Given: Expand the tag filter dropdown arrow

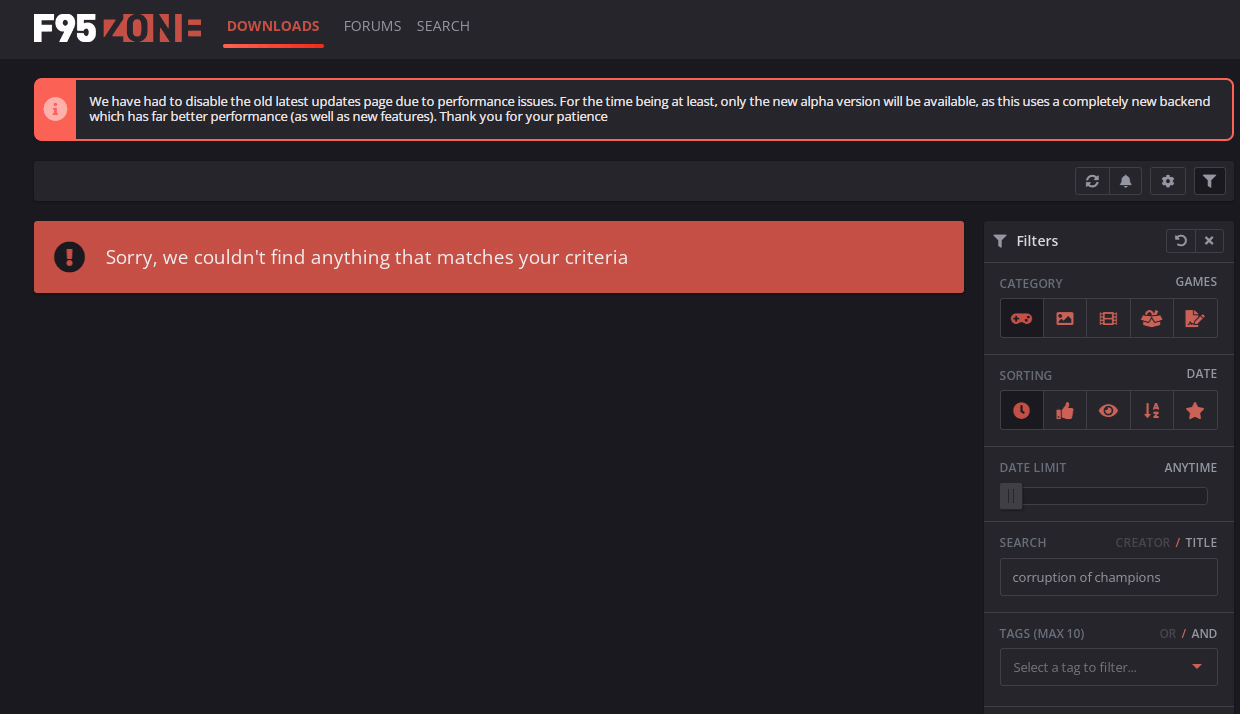Looking at the screenshot, I should (1197, 667).
